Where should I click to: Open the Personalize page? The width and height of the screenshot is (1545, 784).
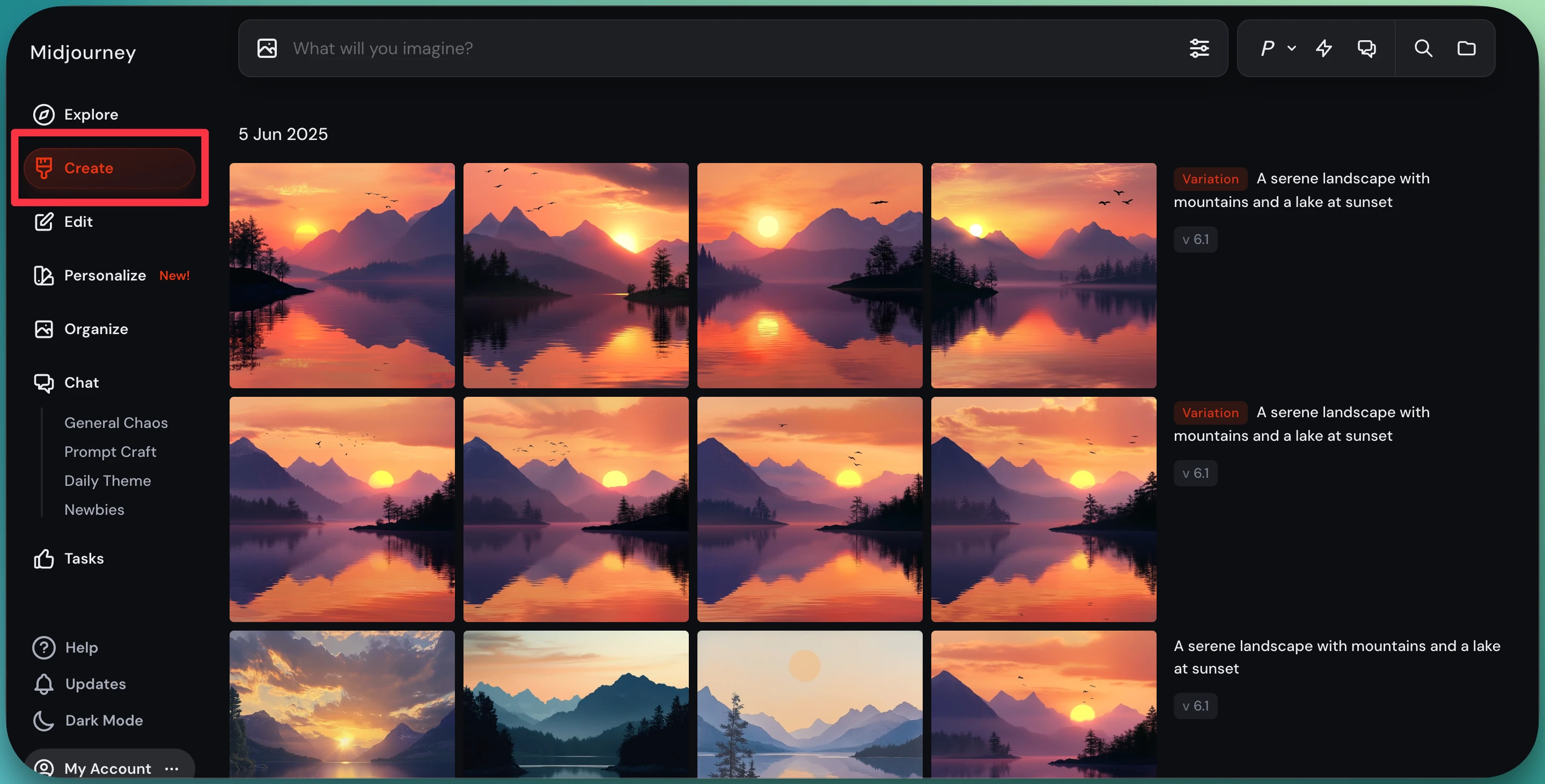(105, 275)
